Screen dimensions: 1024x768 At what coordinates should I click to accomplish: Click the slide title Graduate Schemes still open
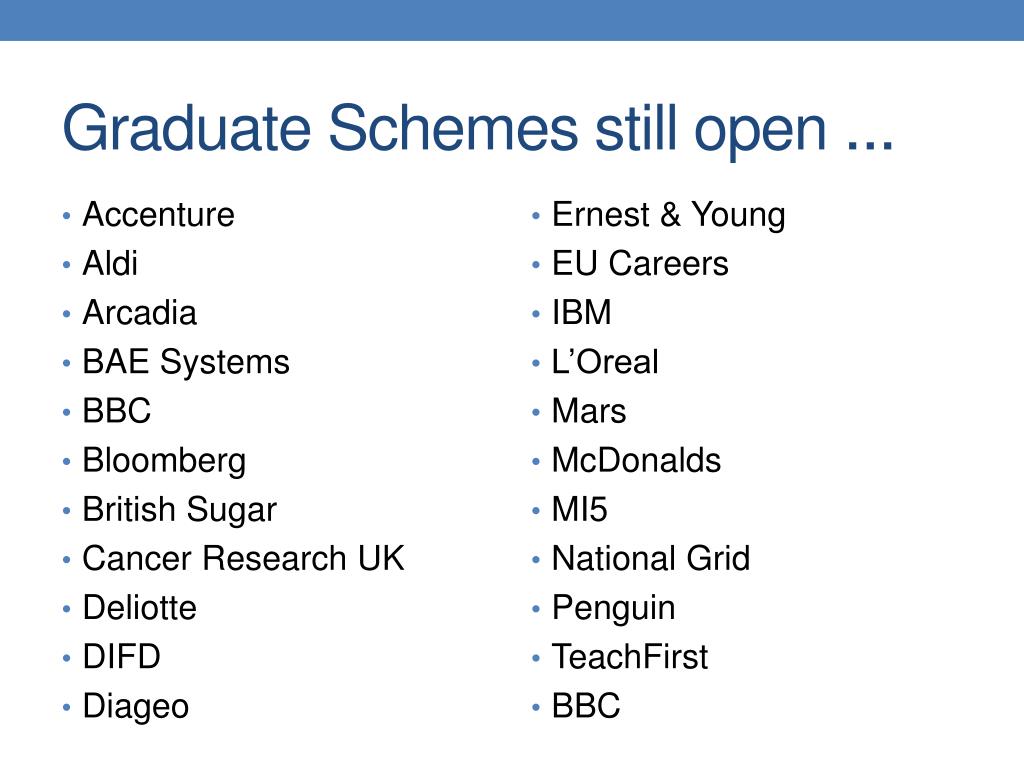tap(477, 129)
